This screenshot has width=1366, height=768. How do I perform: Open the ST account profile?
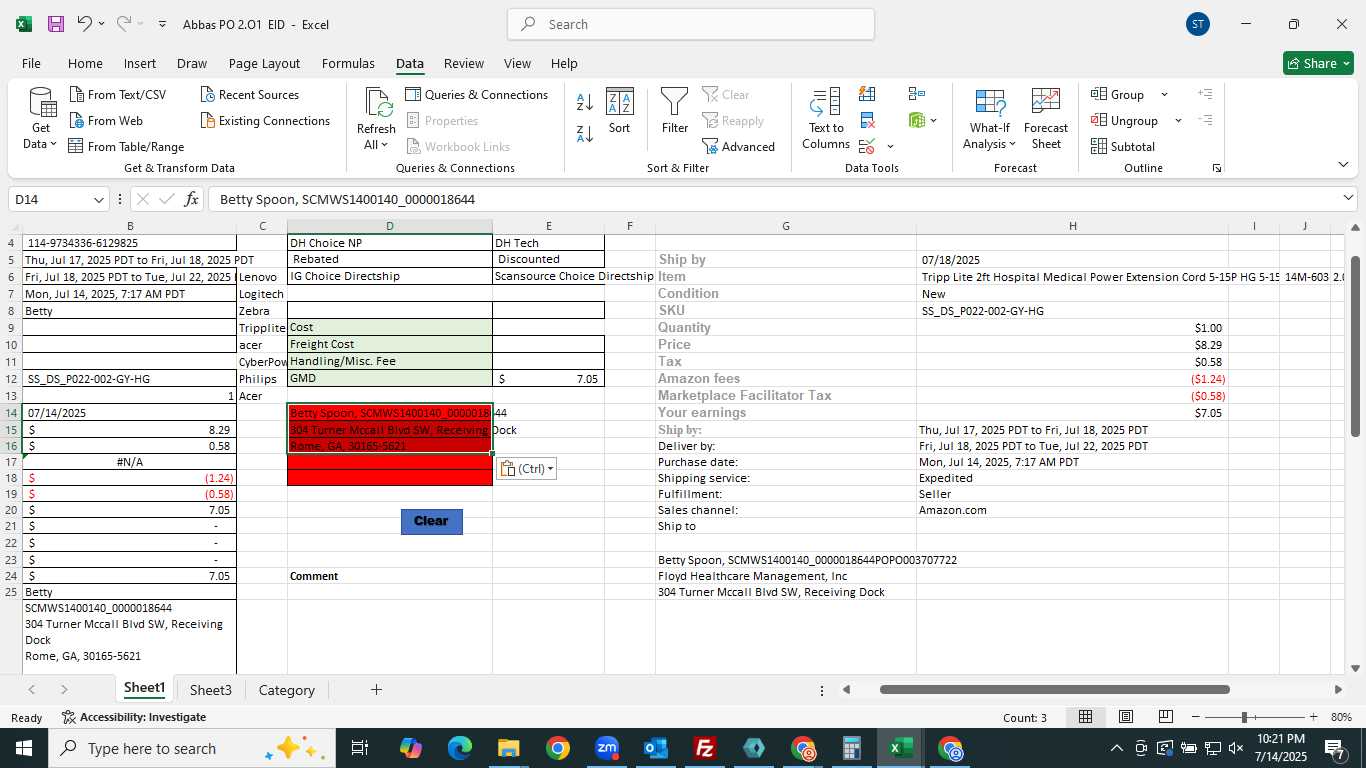[x=1198, y=24]
